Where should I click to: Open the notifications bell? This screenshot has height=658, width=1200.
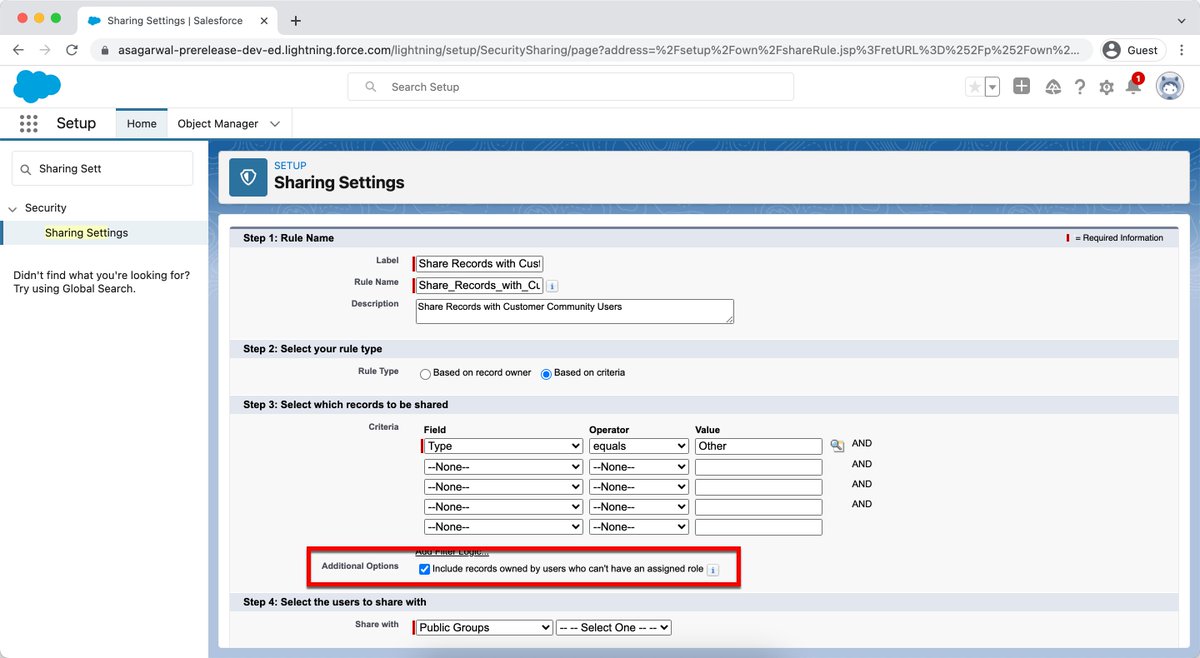coord(1133,86)
